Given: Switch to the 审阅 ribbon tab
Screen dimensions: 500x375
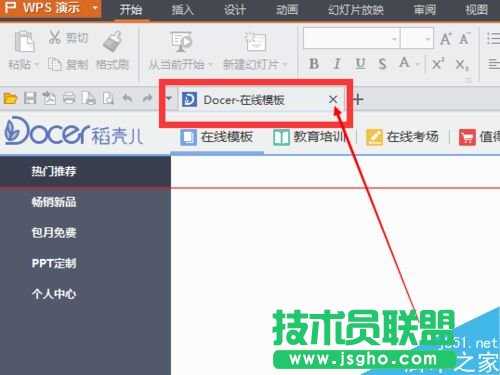Looking at the screenshot, I should tap(425, 10).
